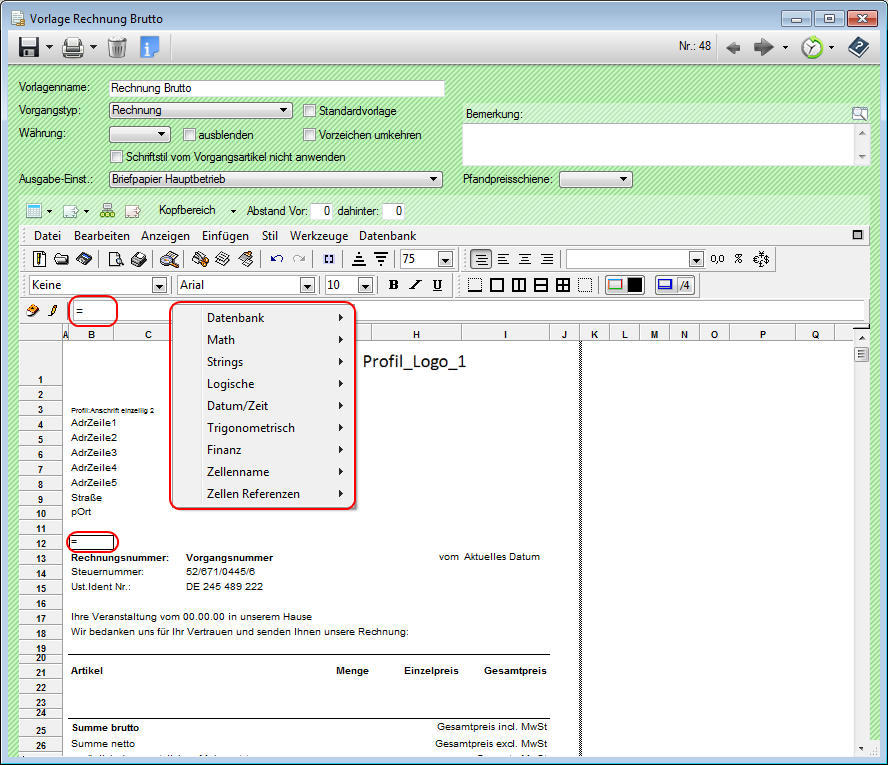This screenshot has height=765, width=888.
Task: Check the Währung ausblenden checkbox
Action: tap(190, 135)
